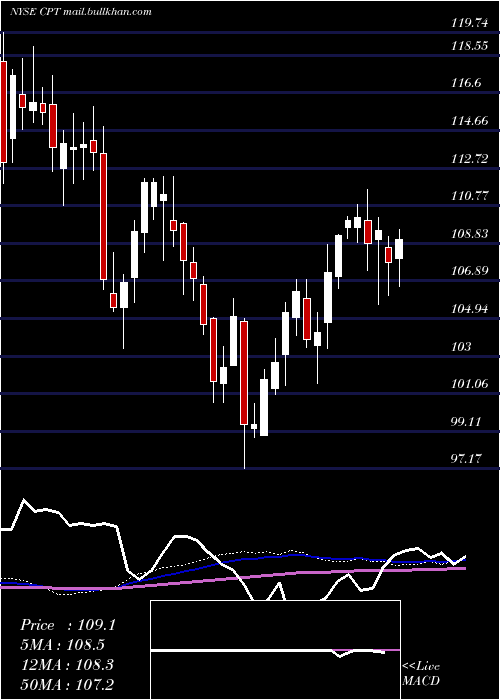Select the 119.74 price level label

[x=469, y=24]
